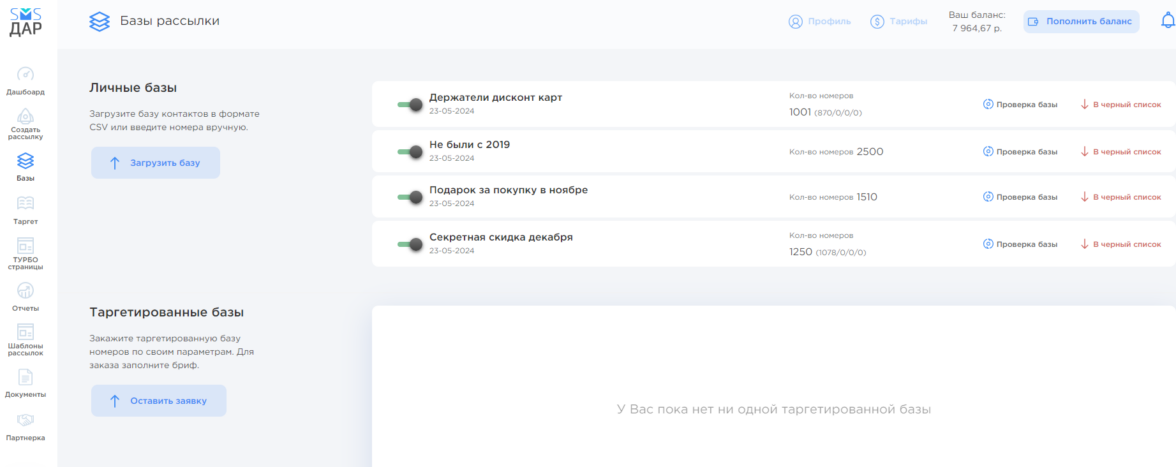Click blacklist arrow icon for Держатели дисконт карт
The image size is (1176, 467).
coord(1084,104)
